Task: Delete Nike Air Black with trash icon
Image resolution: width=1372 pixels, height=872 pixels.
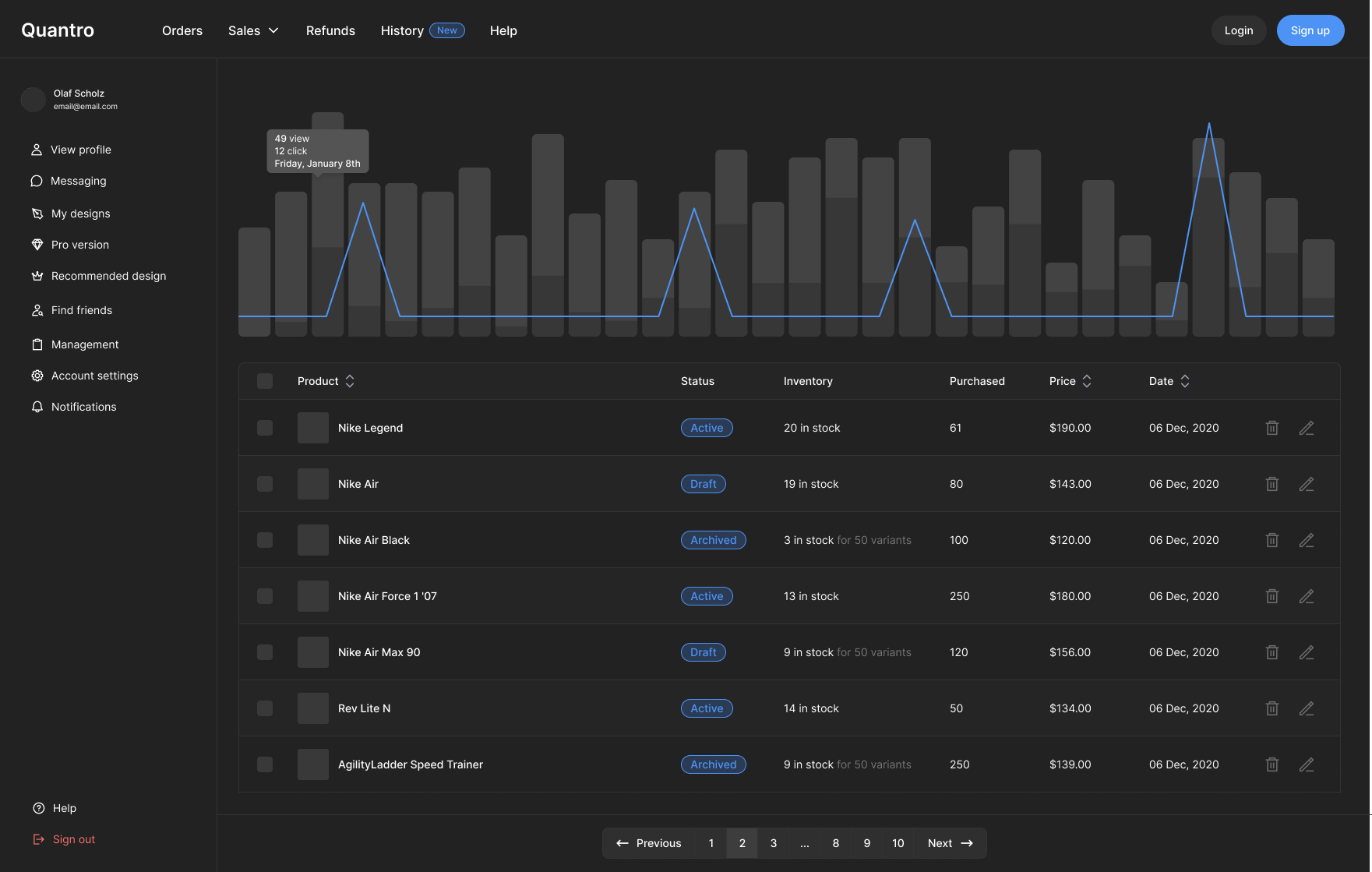Action: click(1272, 540)
